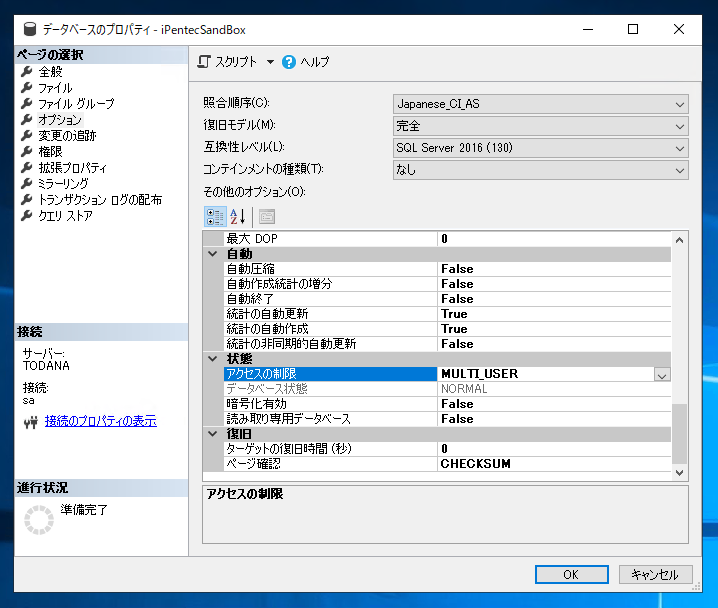
Task: Click wrench icon beside ミラーリング
Action: [27, 183]
